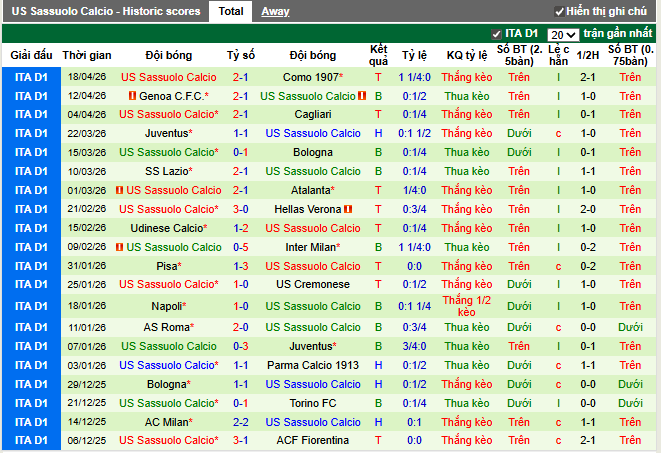Screen dimensions: 661x453
Task: Switch to the Away tab
Action: (x=275, y=12)
